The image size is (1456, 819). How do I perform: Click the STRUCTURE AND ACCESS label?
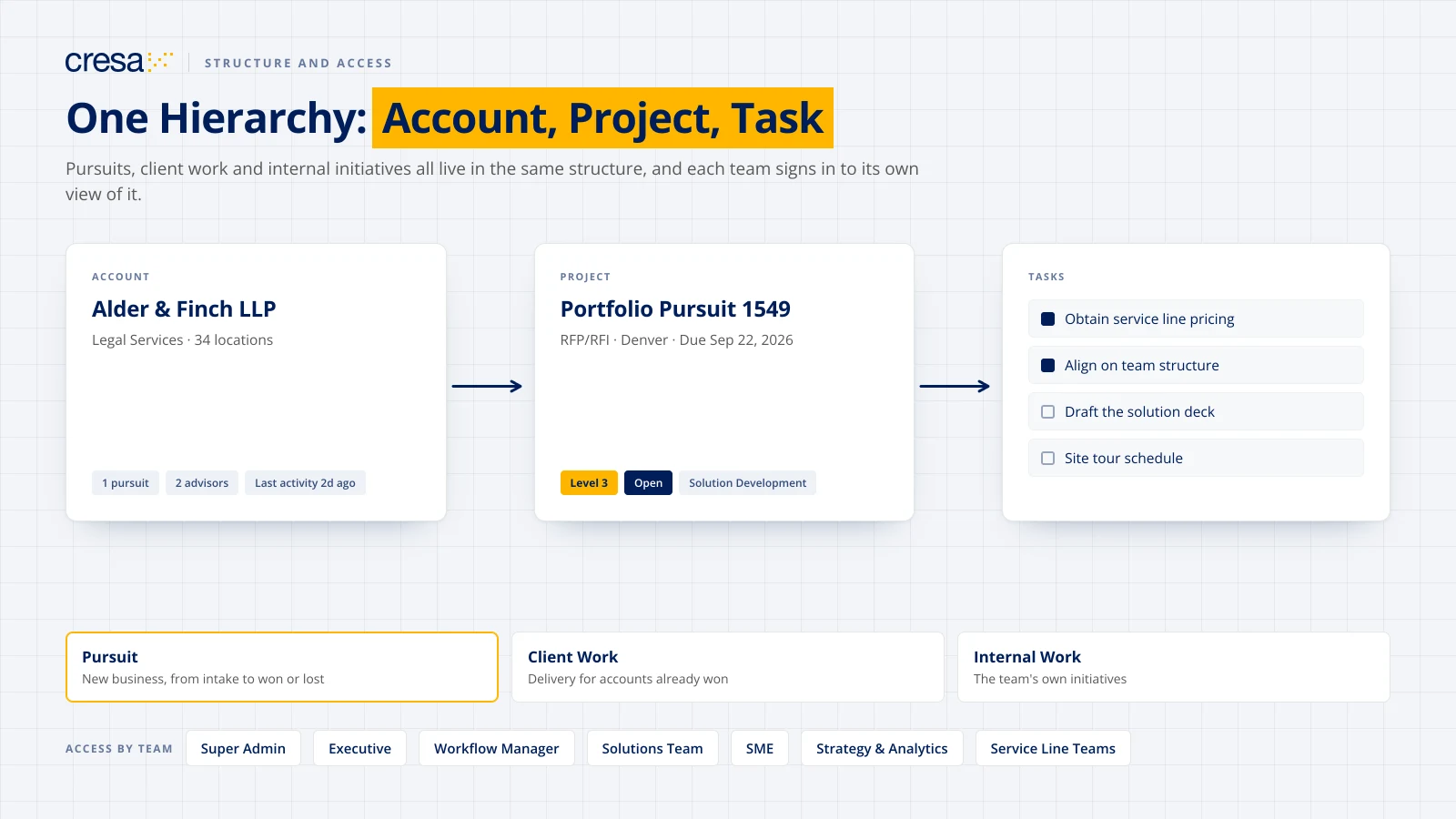point(298,63)
